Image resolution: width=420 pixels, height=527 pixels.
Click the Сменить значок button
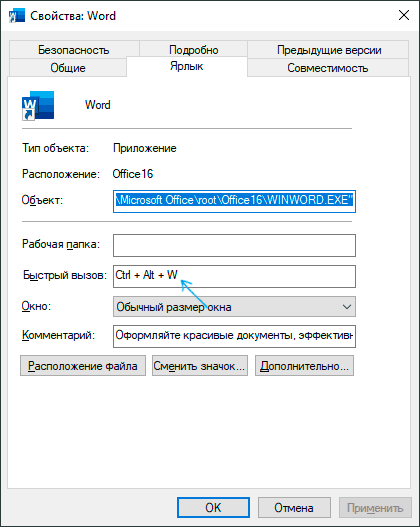click(200, 366)
